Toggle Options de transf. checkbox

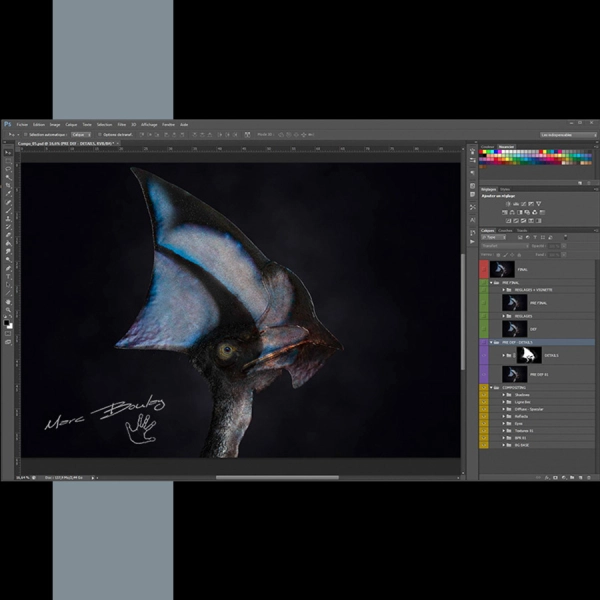(100, 135)
